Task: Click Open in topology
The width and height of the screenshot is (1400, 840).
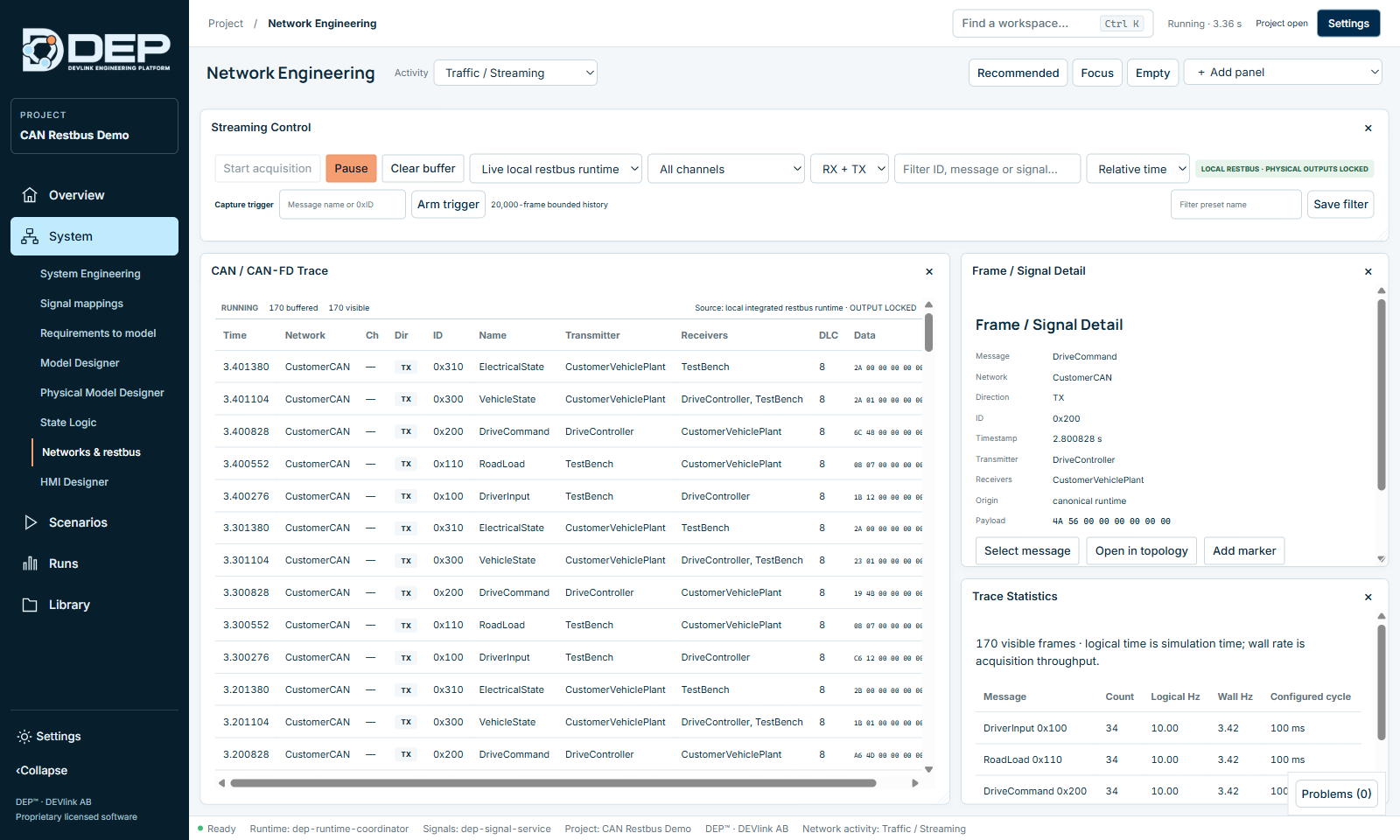Action: click(x=1142, y=551)
